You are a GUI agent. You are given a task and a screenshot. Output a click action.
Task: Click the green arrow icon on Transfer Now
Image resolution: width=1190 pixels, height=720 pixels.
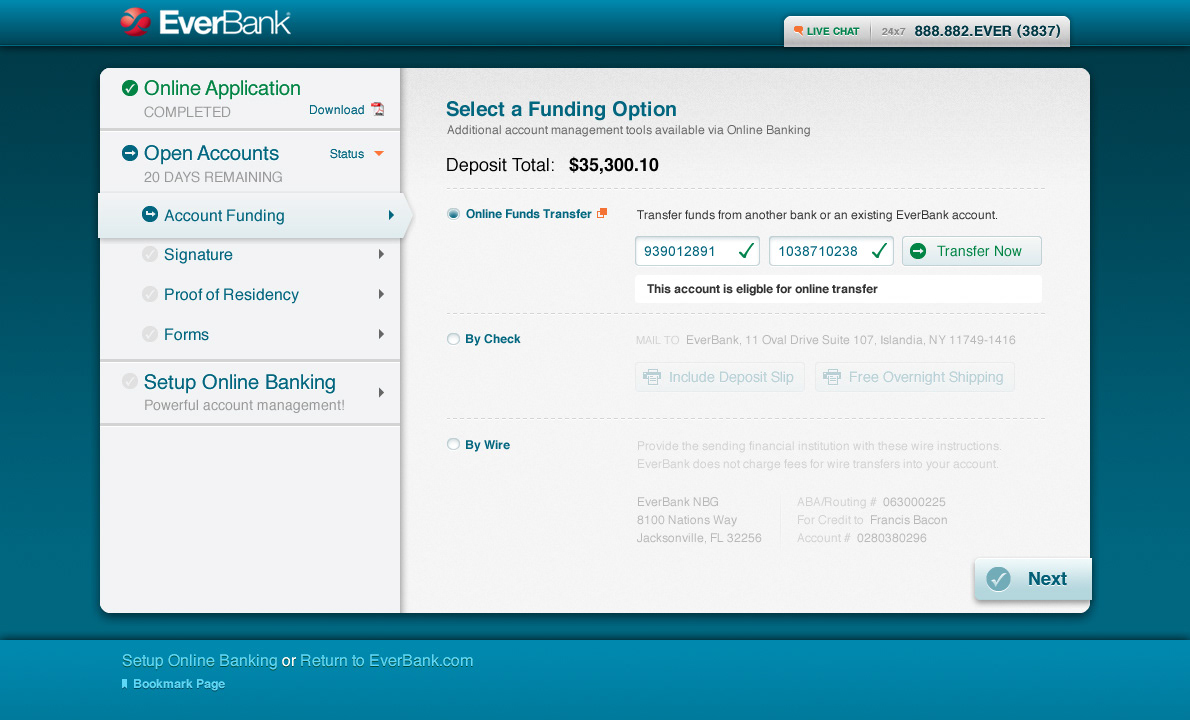pos(918,251)
